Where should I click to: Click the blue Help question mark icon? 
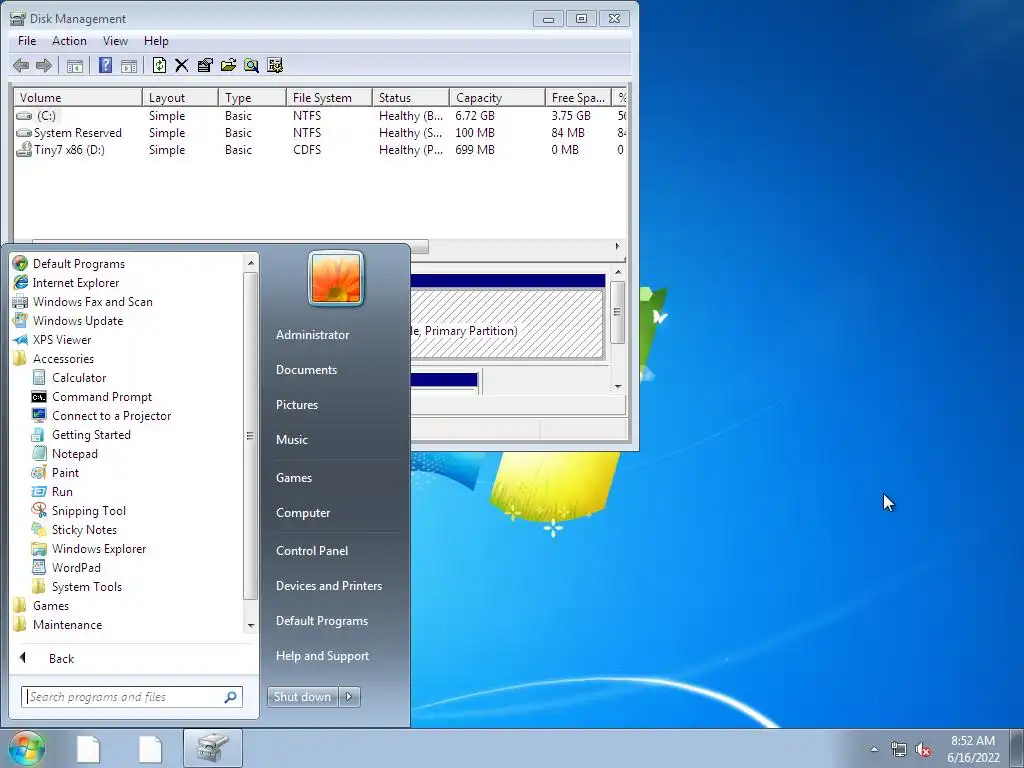click(x=105, y=65)
